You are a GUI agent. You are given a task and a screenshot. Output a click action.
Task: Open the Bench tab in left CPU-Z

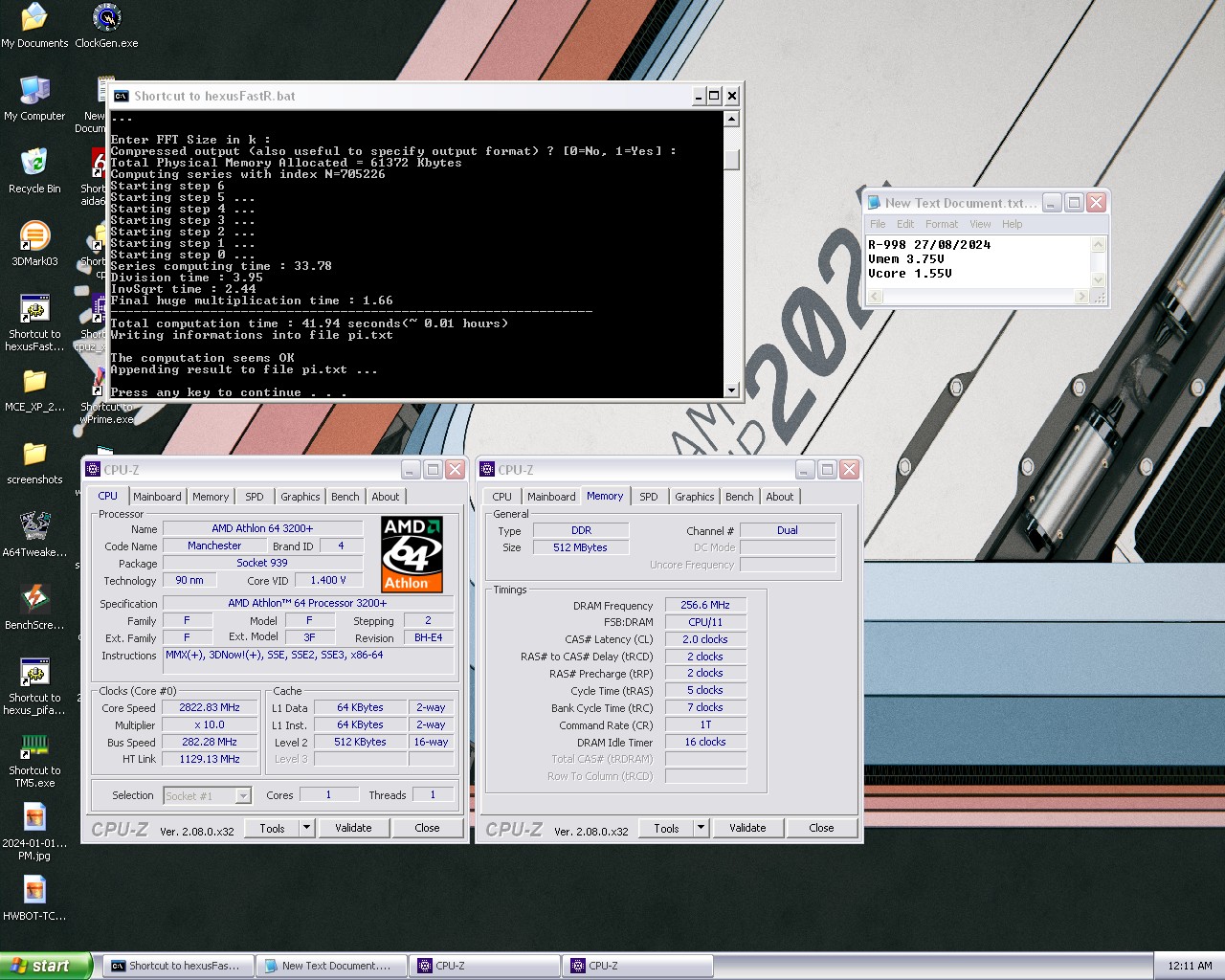coord(345,497)
